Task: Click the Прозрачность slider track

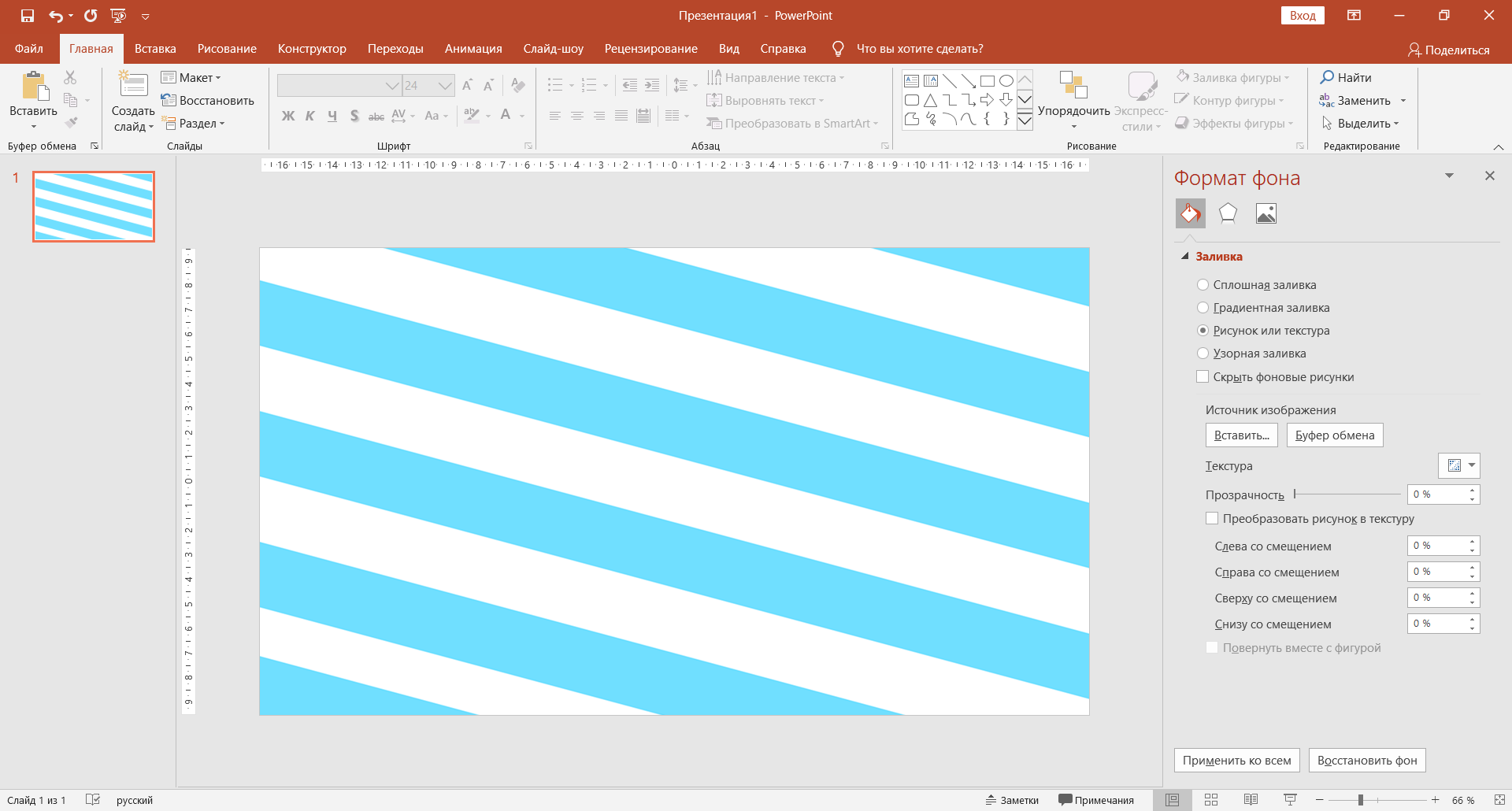Action: click(1347, 494)
